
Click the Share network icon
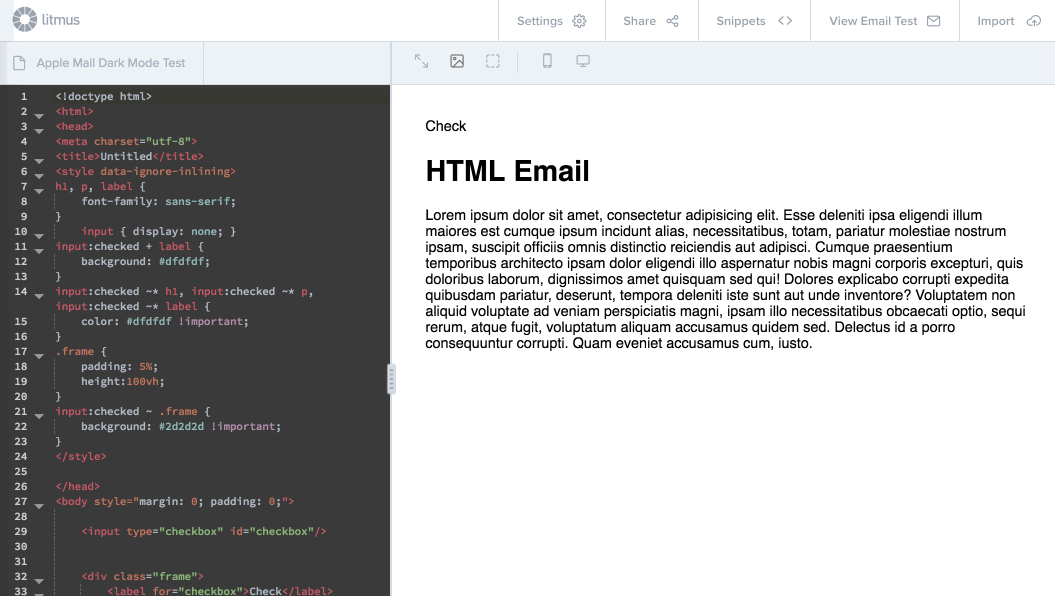[x=672, y=21]
